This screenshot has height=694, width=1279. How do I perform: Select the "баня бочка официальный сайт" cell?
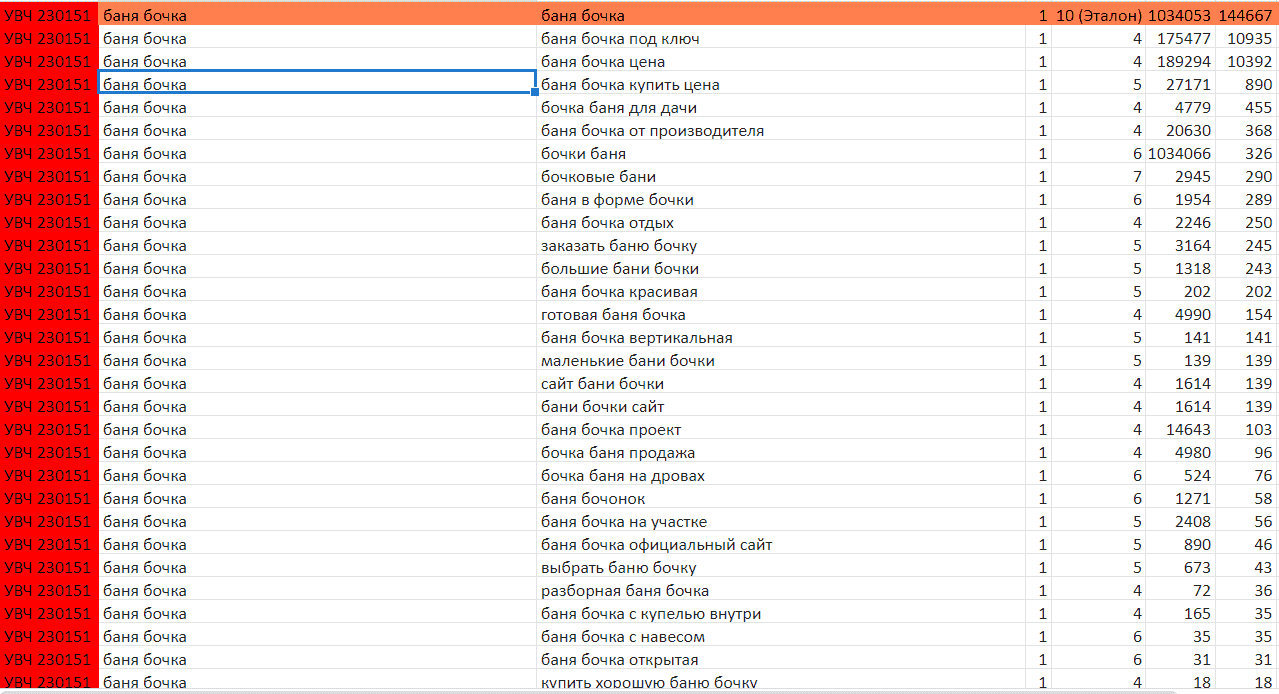(x=656, y=545)
